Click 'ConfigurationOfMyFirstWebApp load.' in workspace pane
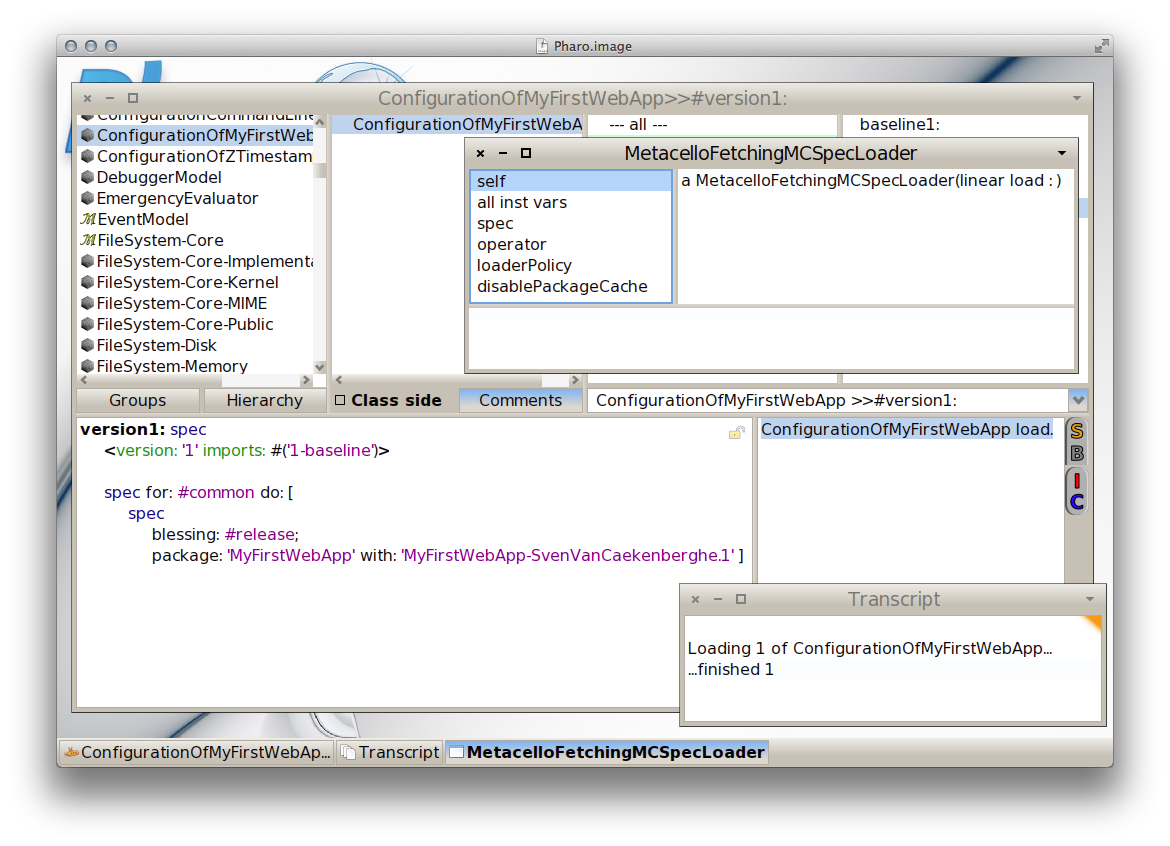 pos(907,430)
